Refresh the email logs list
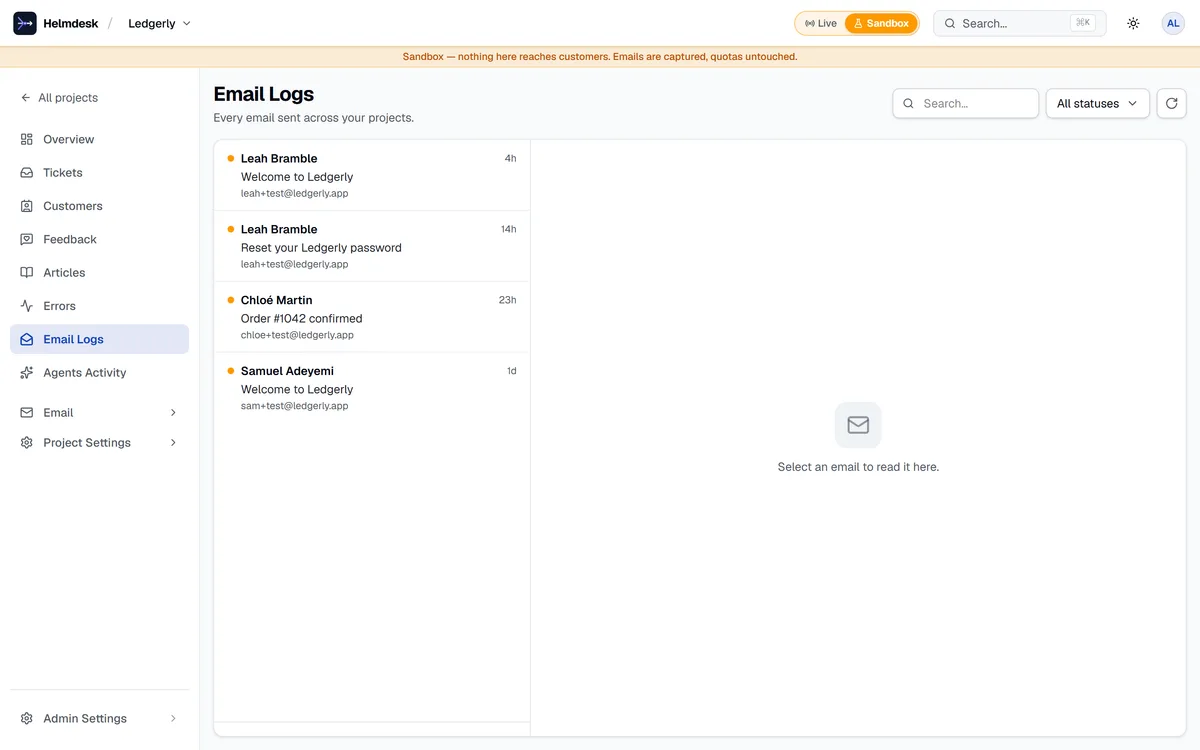 (1171, 103)
